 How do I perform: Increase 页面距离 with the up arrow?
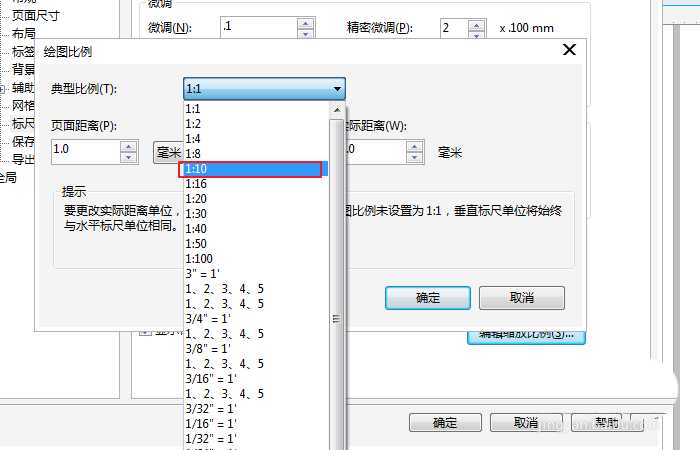click(128, 145)
